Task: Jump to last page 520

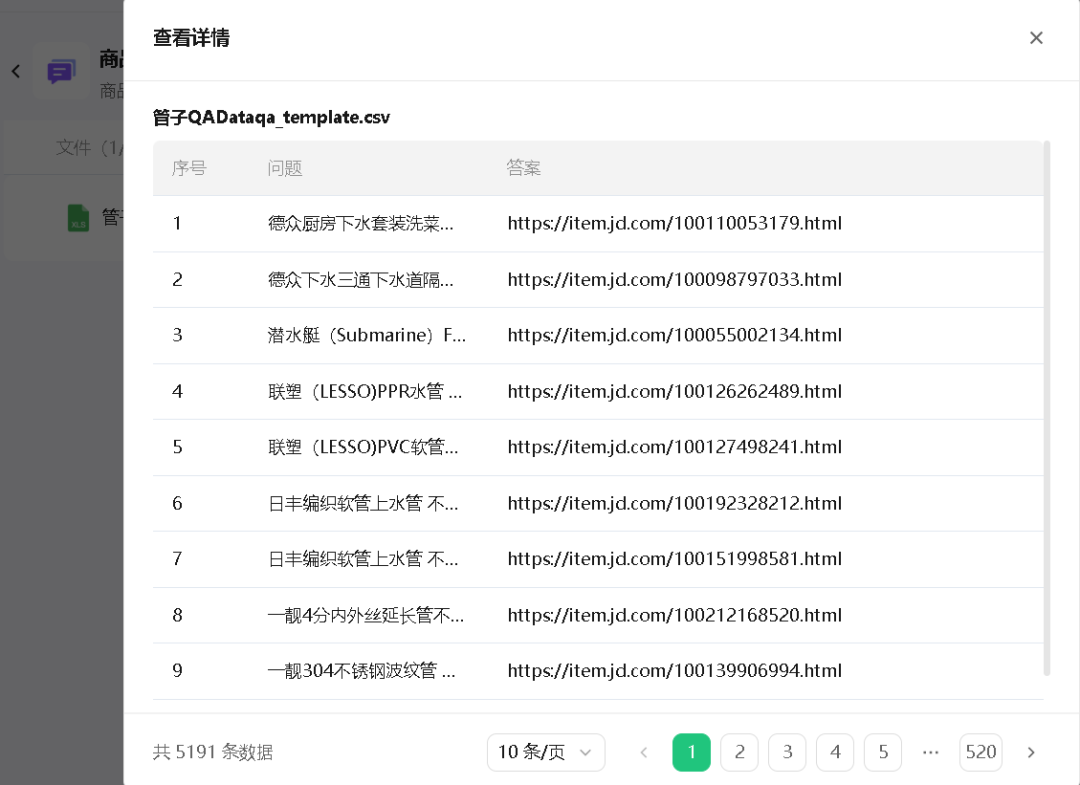Action: tap(981, 752)
